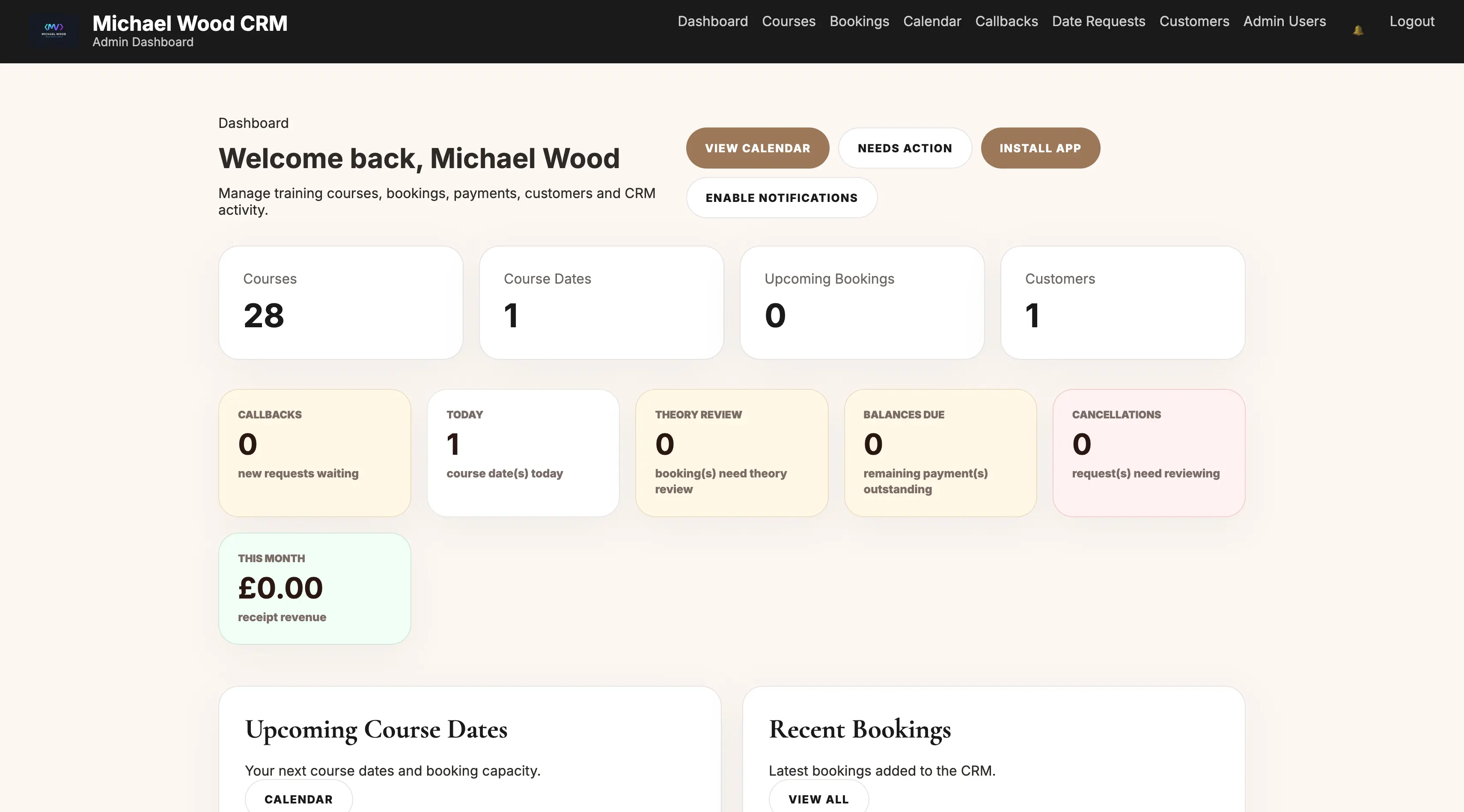The width and height of the screenshot is (1464, 812).
Task: Open the Callbacks nav link
Action: pos(1006,21)
